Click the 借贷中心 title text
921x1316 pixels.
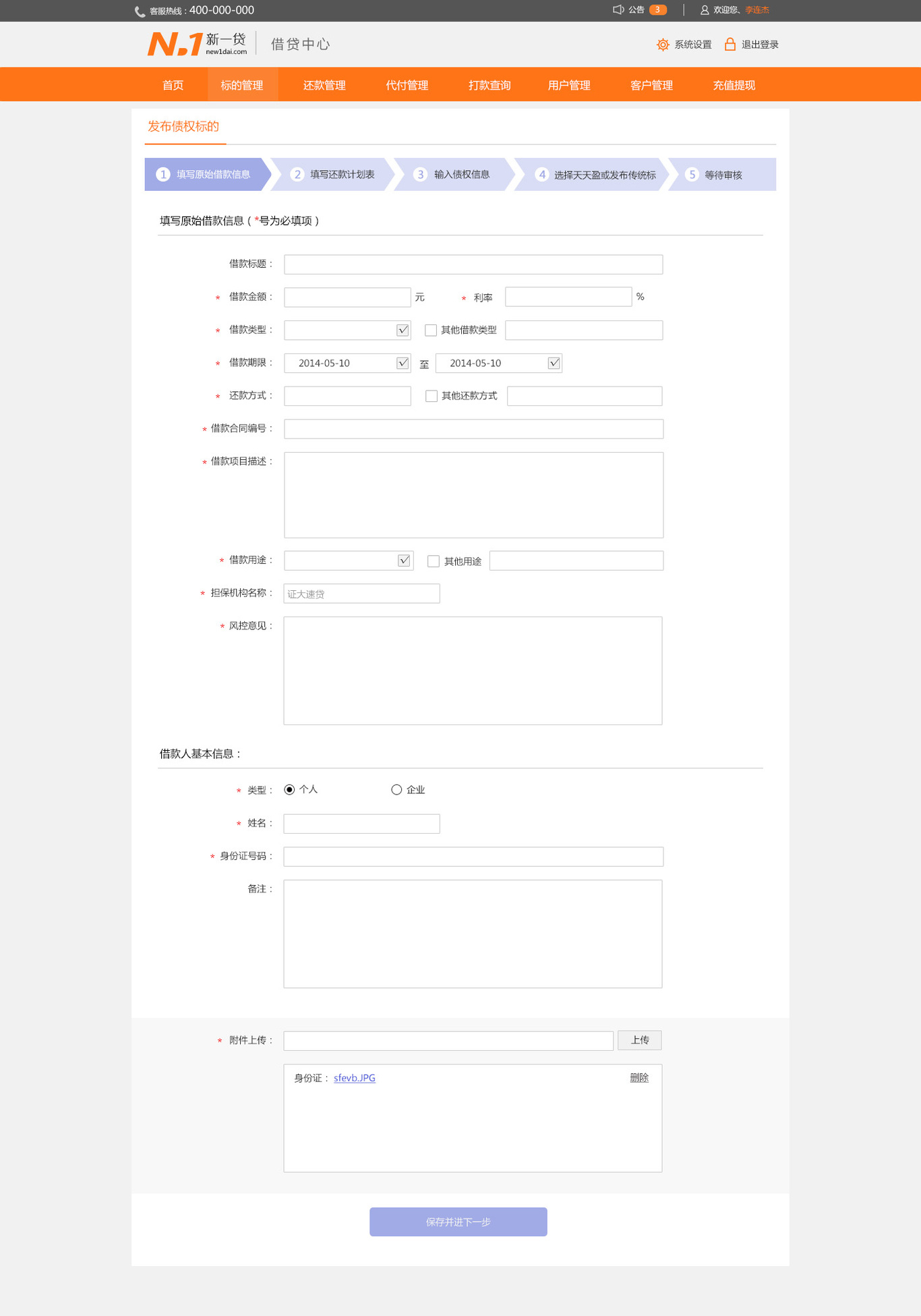coord(301,45)
